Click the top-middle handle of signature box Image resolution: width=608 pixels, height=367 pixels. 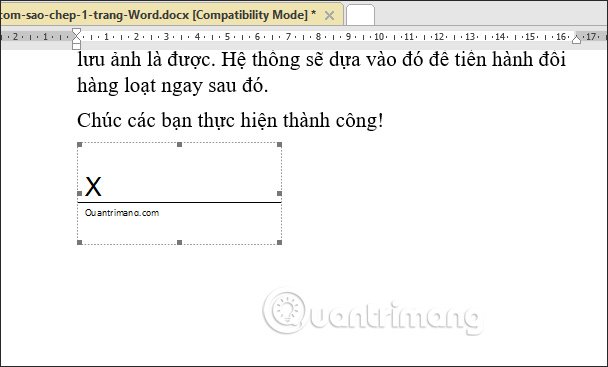[x=179, y=145]
